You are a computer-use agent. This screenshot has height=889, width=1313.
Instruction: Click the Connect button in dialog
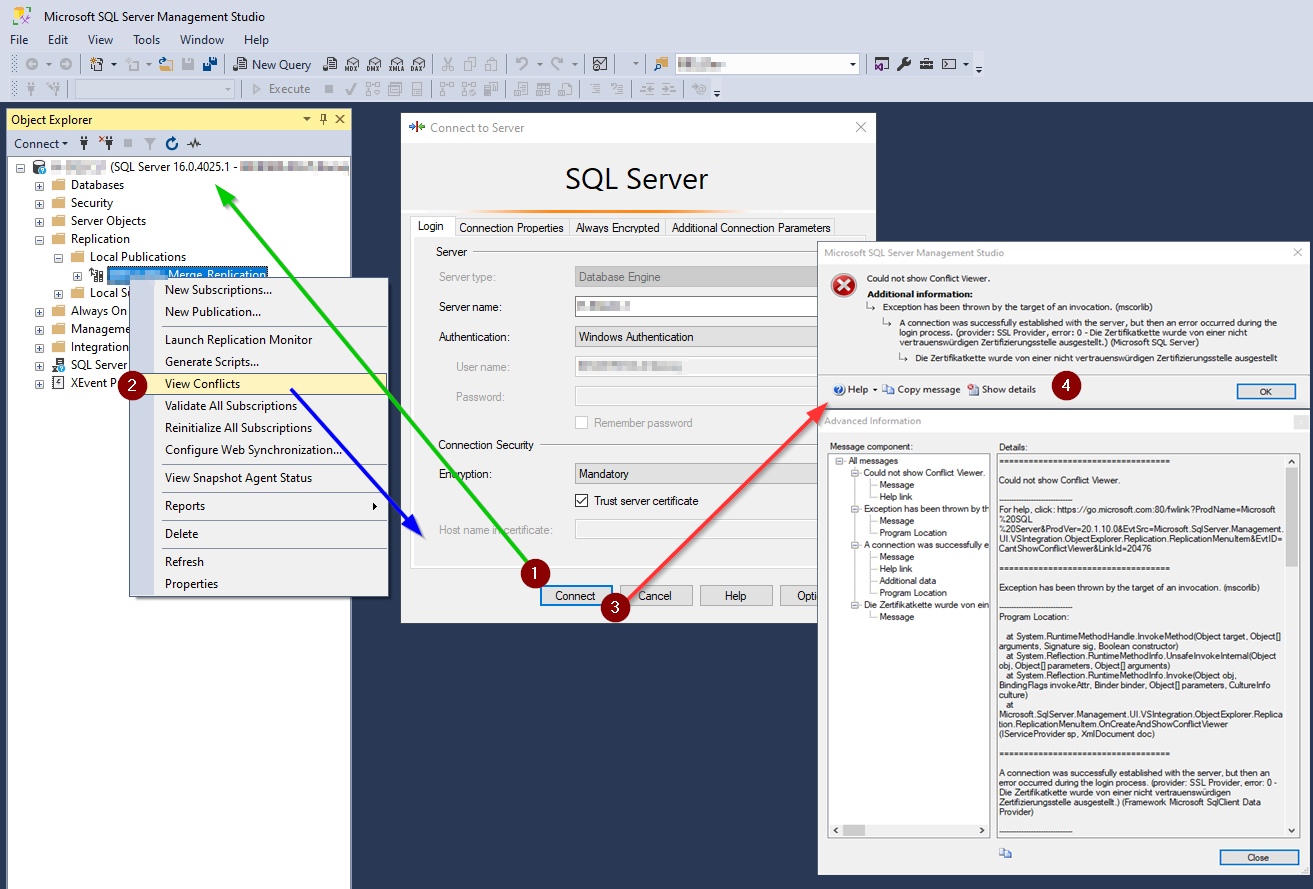coord(576,596)
